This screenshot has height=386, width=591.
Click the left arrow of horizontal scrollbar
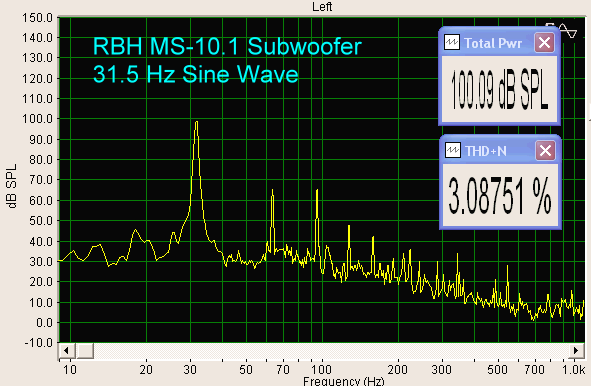point(66,351)
